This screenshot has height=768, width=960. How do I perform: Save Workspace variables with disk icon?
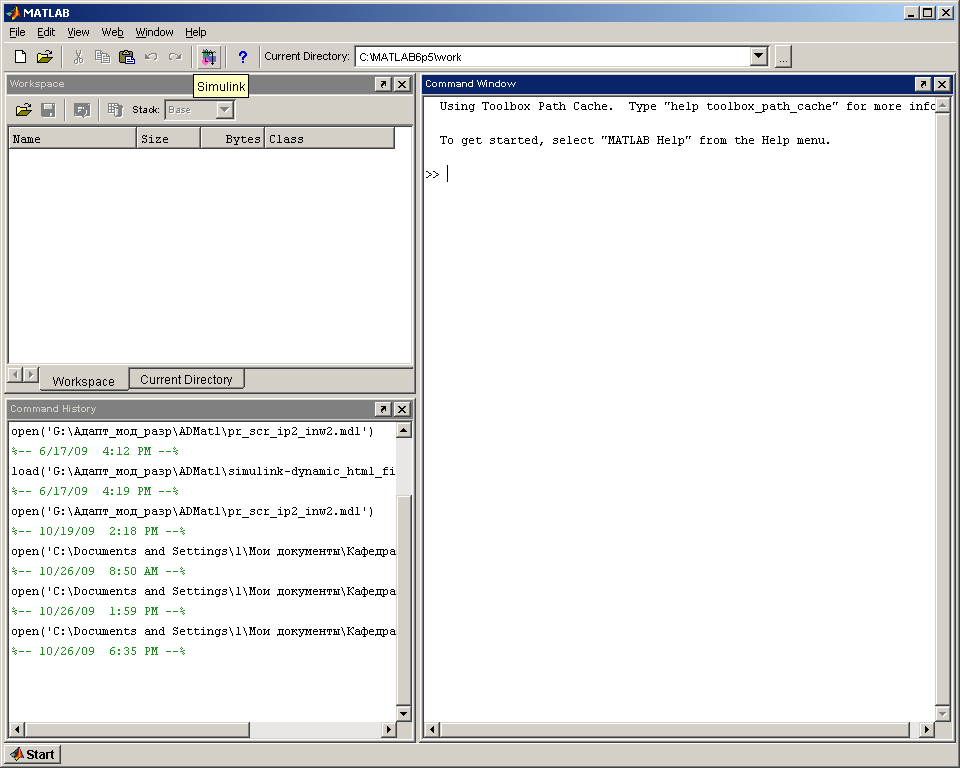tap(48, 110)
